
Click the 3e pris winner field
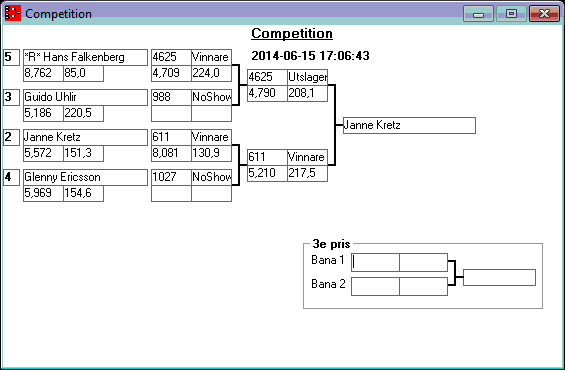coord(499,277)
